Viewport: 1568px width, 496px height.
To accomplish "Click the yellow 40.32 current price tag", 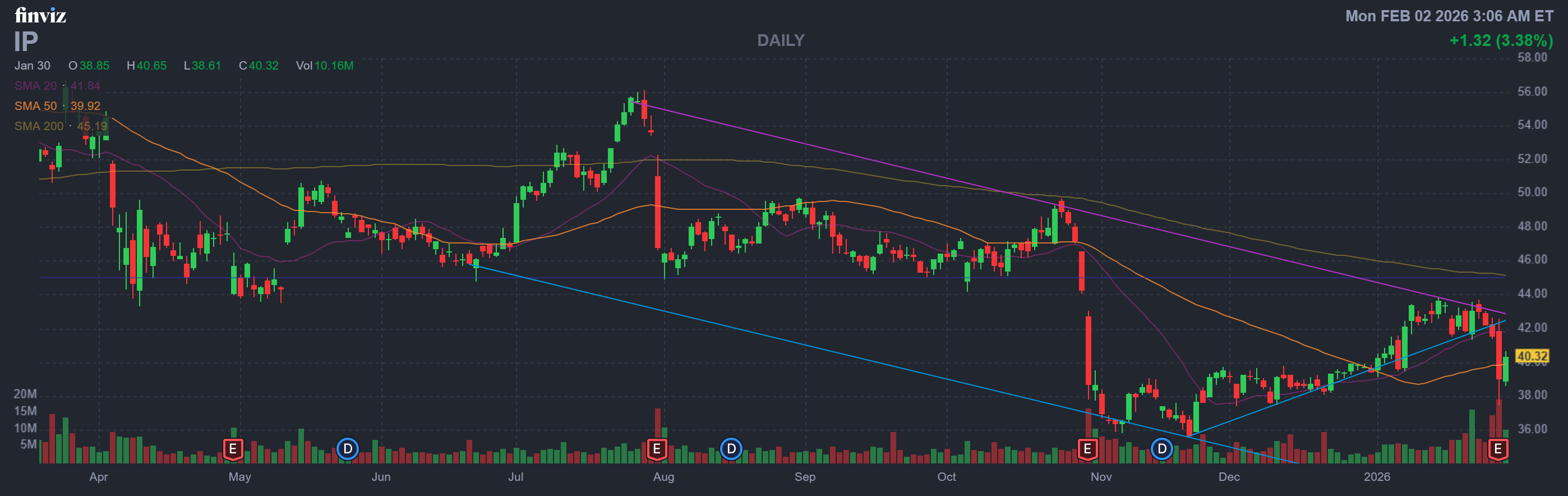I will coord(1532,356).
